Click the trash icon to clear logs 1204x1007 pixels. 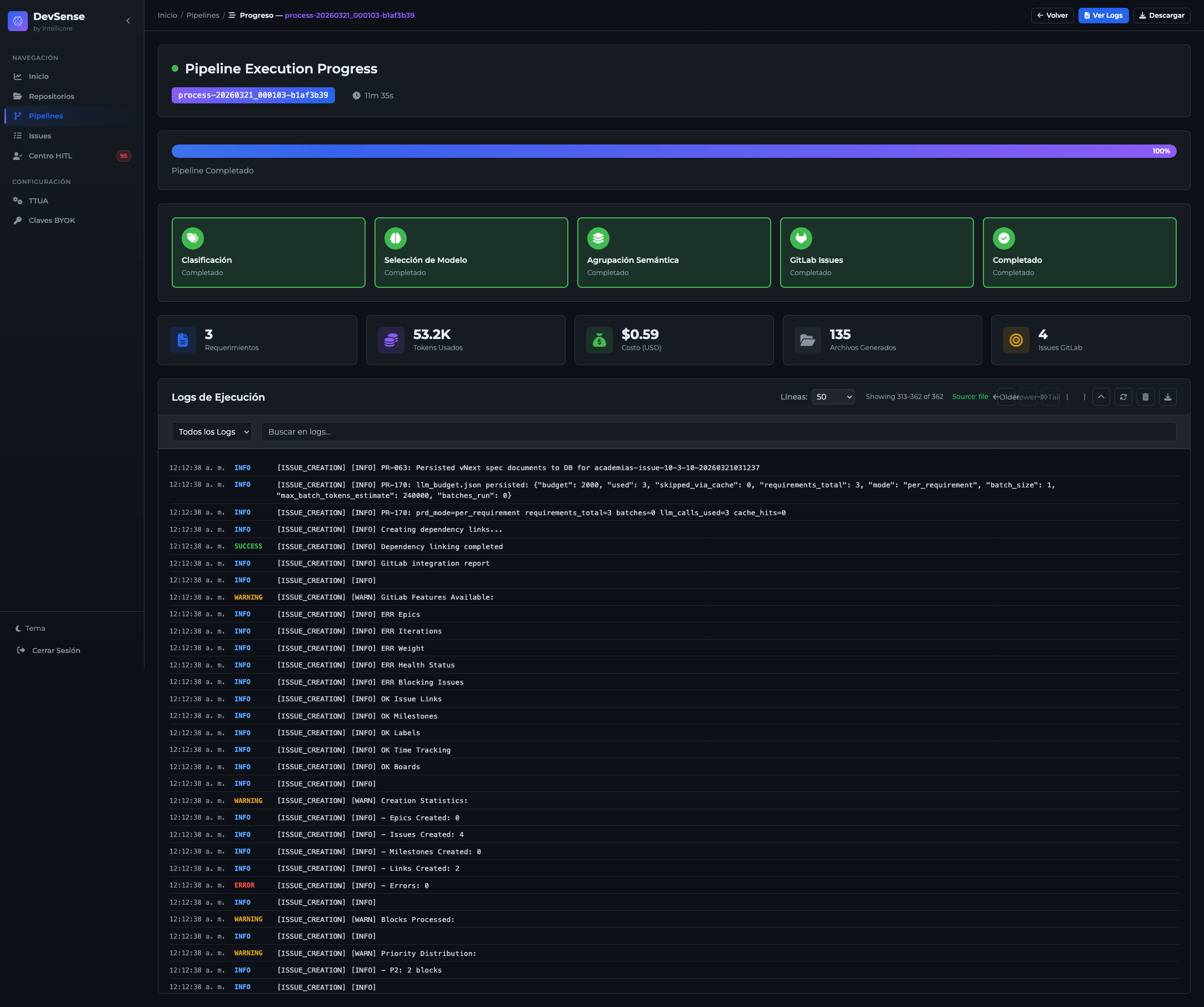1145,397
